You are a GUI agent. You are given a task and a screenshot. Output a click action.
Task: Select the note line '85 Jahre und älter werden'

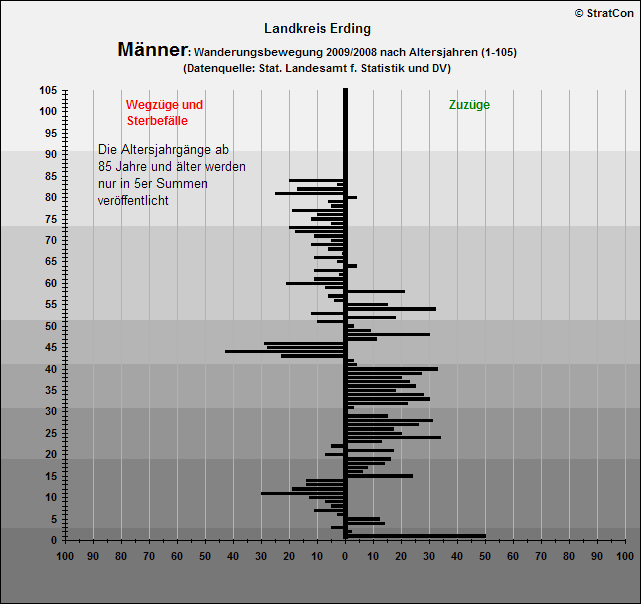[x=172, y=167]
